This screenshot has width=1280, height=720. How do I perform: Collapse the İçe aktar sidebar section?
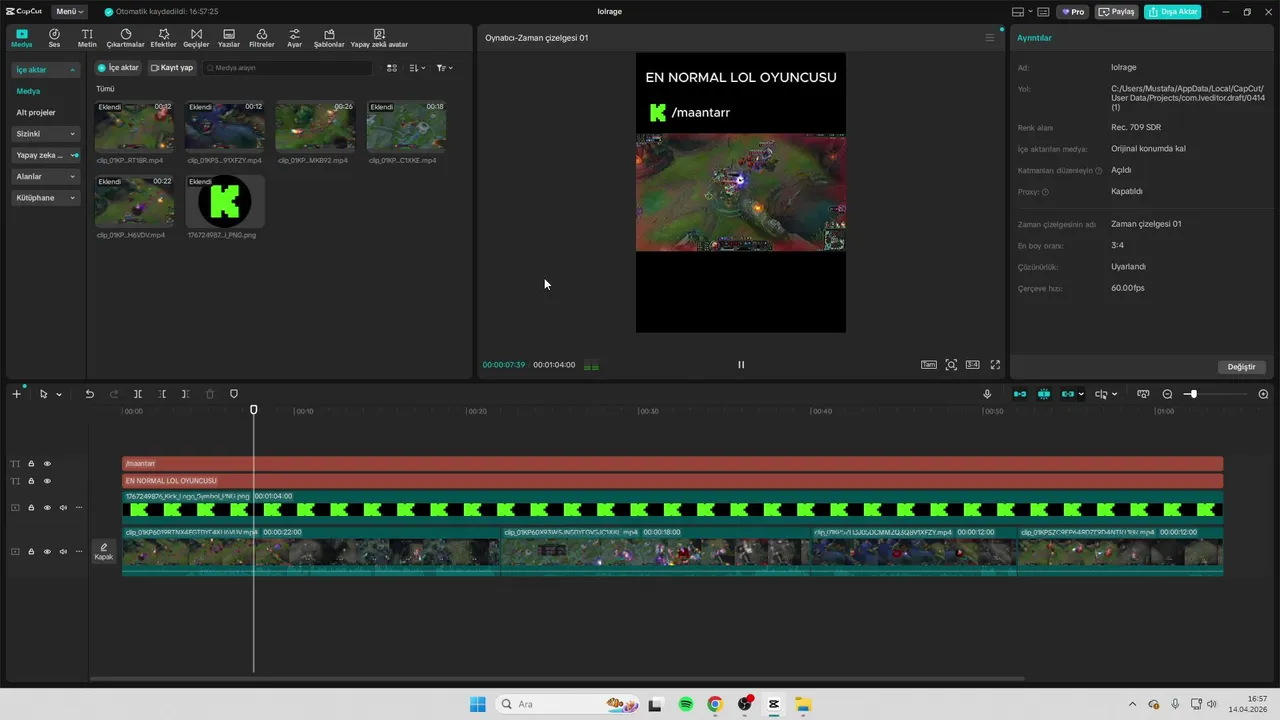pyautogui.click(x=46, y=70)
